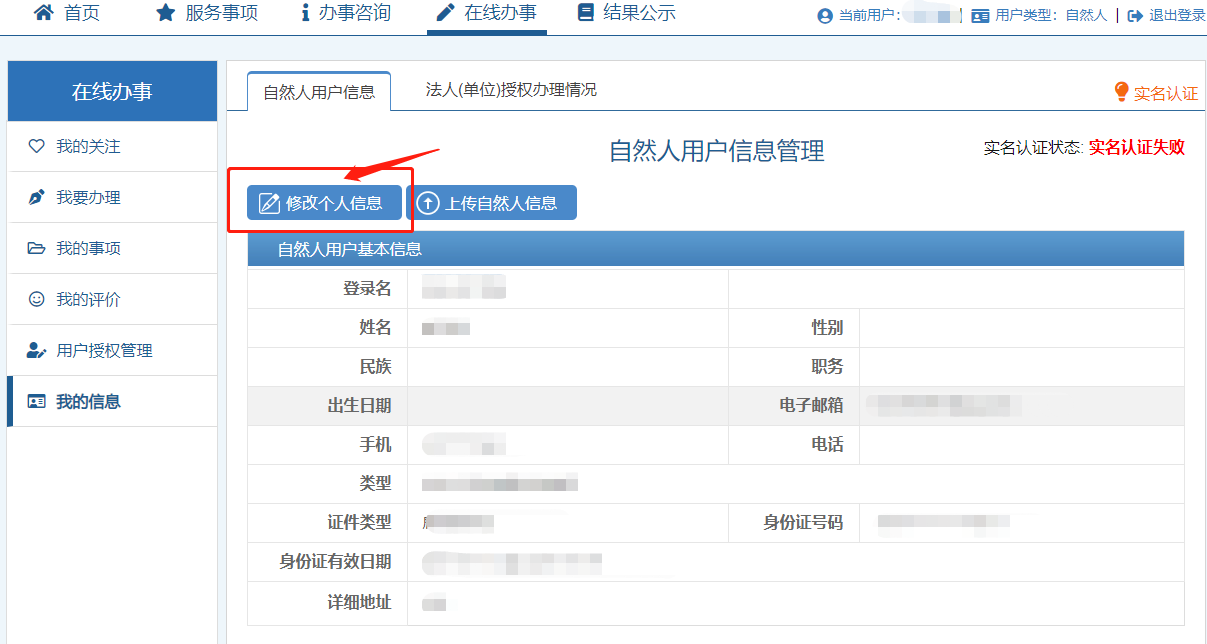The width and height of the screenshot is (1207, 644).
Task: Click the logout icon beside 退出登录
Action: [1135, 16]
